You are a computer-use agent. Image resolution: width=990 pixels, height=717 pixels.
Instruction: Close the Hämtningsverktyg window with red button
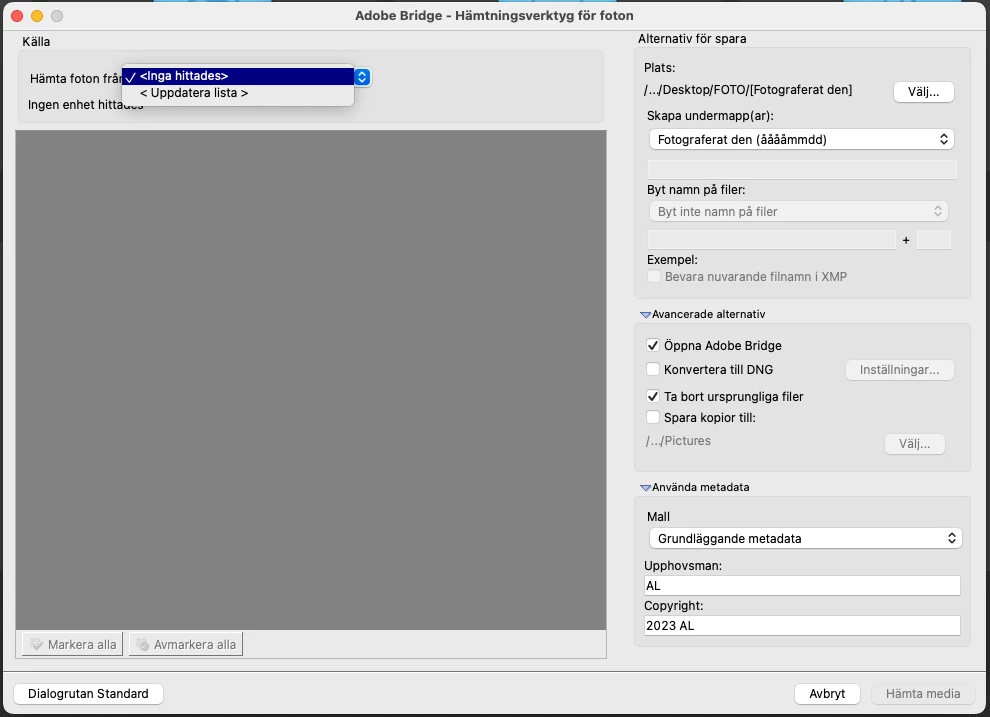pyautogui.click(x=17, y=16)
